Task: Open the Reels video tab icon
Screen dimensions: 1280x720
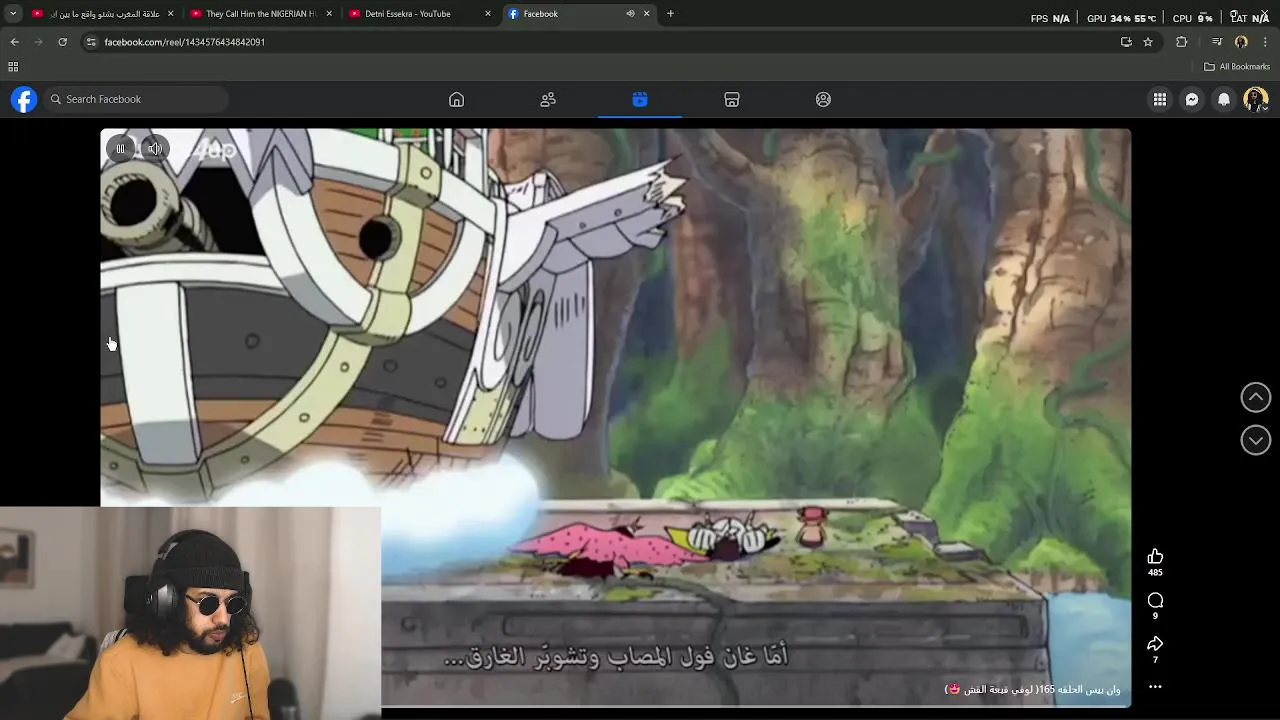Action: coord(640,99)
